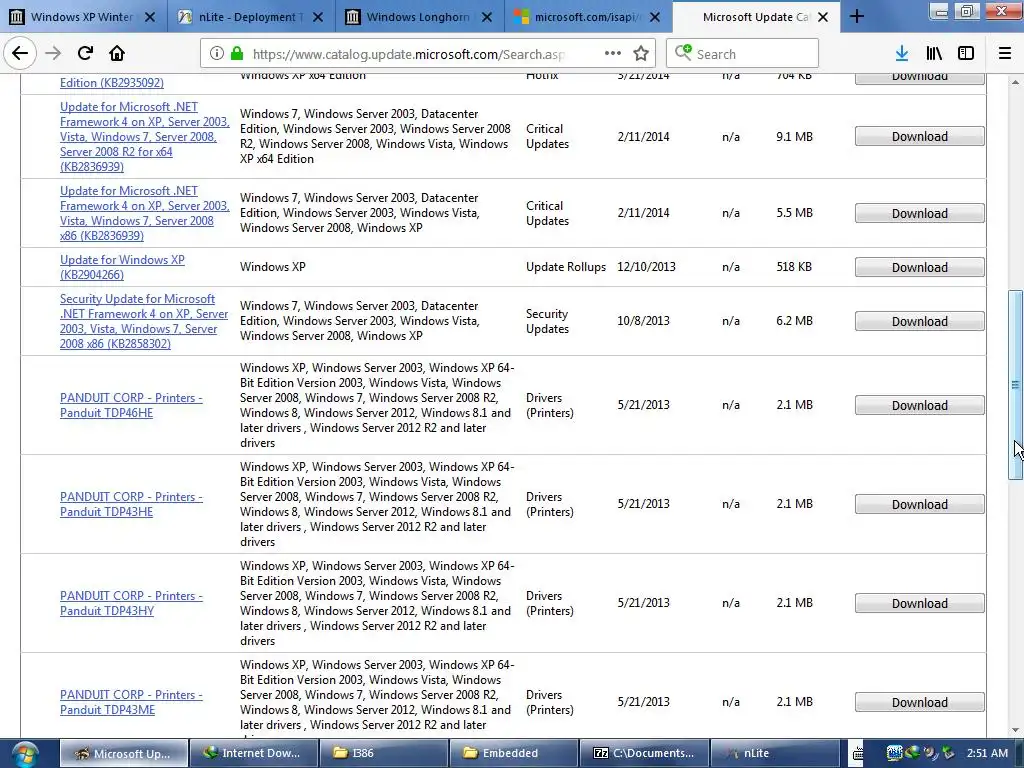This screenshot has width=1024, height=768.
Task: Open page actions three-dot menu
Action: [613, 54]
